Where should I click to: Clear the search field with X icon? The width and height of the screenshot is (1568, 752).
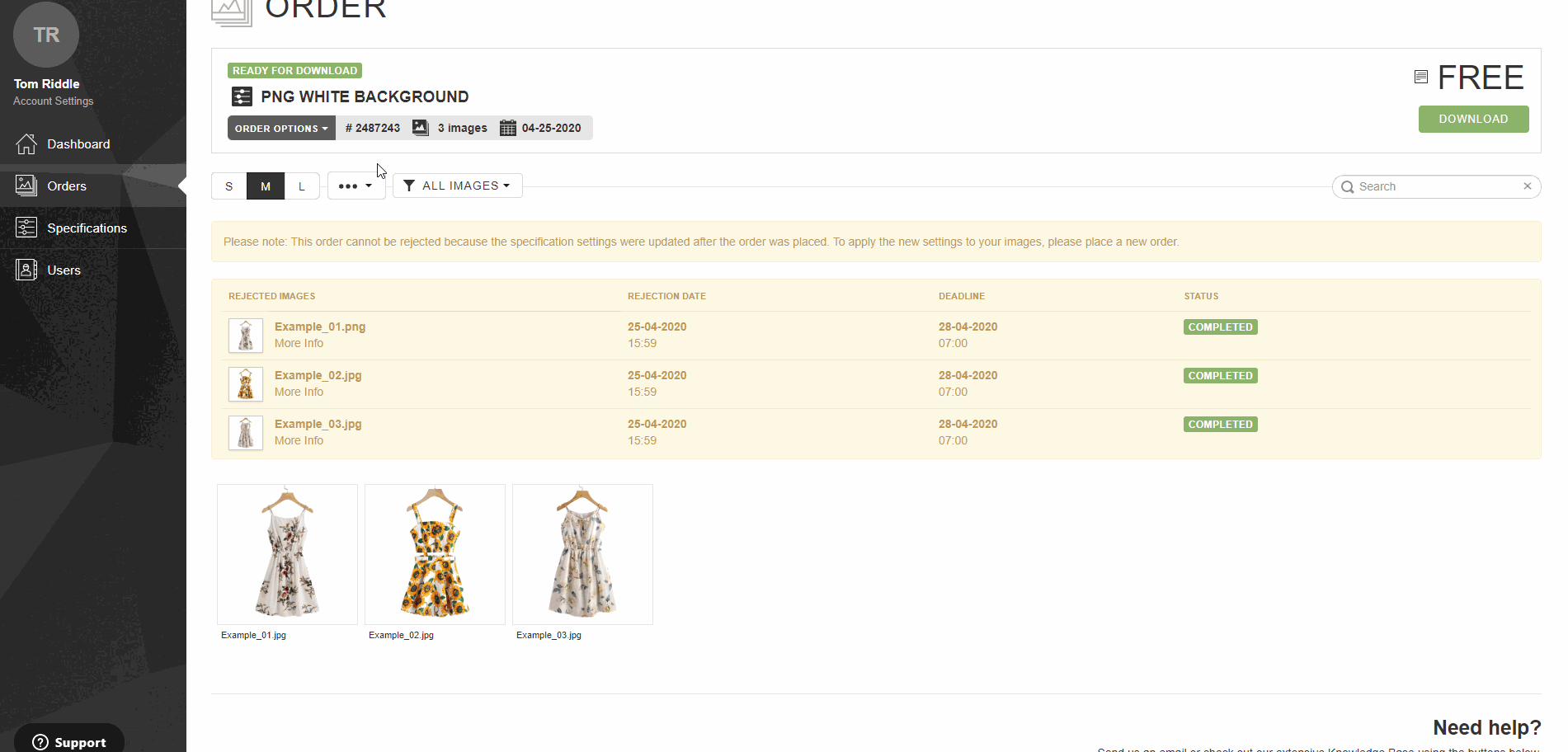tap(1527, 186)
